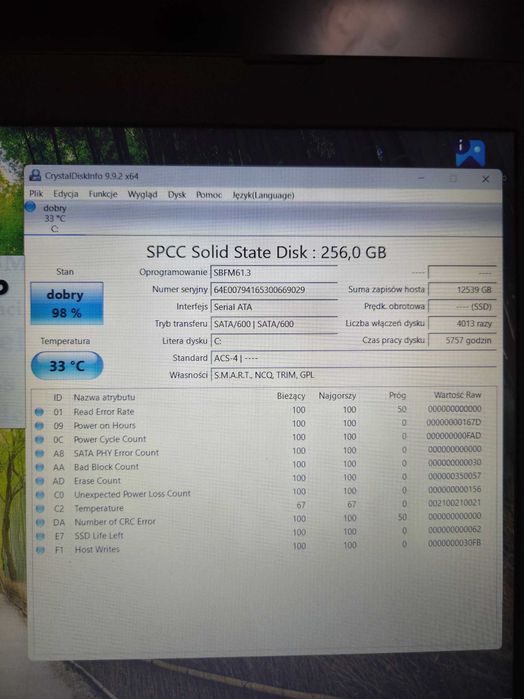Minimize the CrystalDiskInfo window
Screen dimensions: 524x699
[x=421, y=178]
